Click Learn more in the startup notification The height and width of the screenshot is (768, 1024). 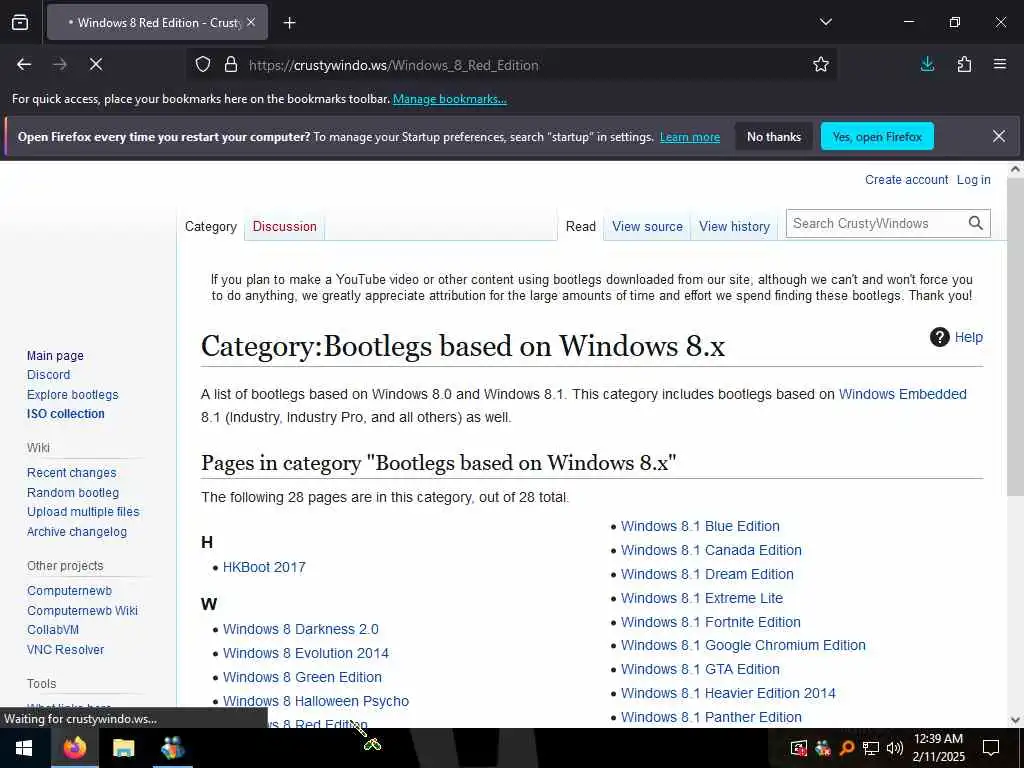(x=690, y=137)
